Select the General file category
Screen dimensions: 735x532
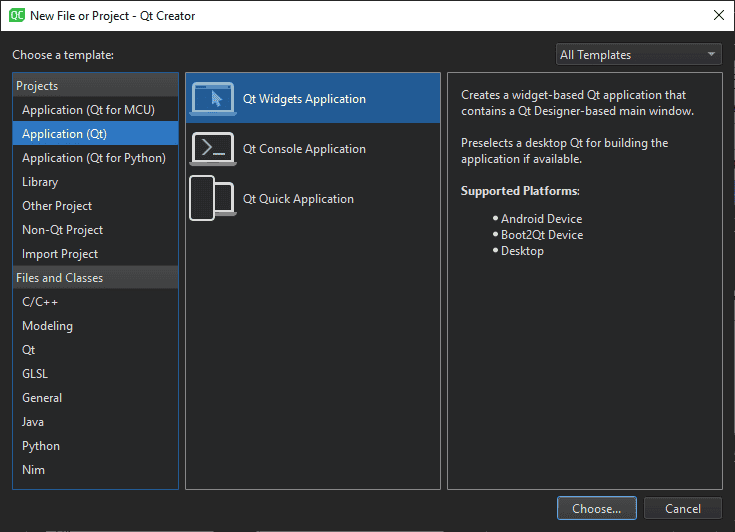[96, 397]
